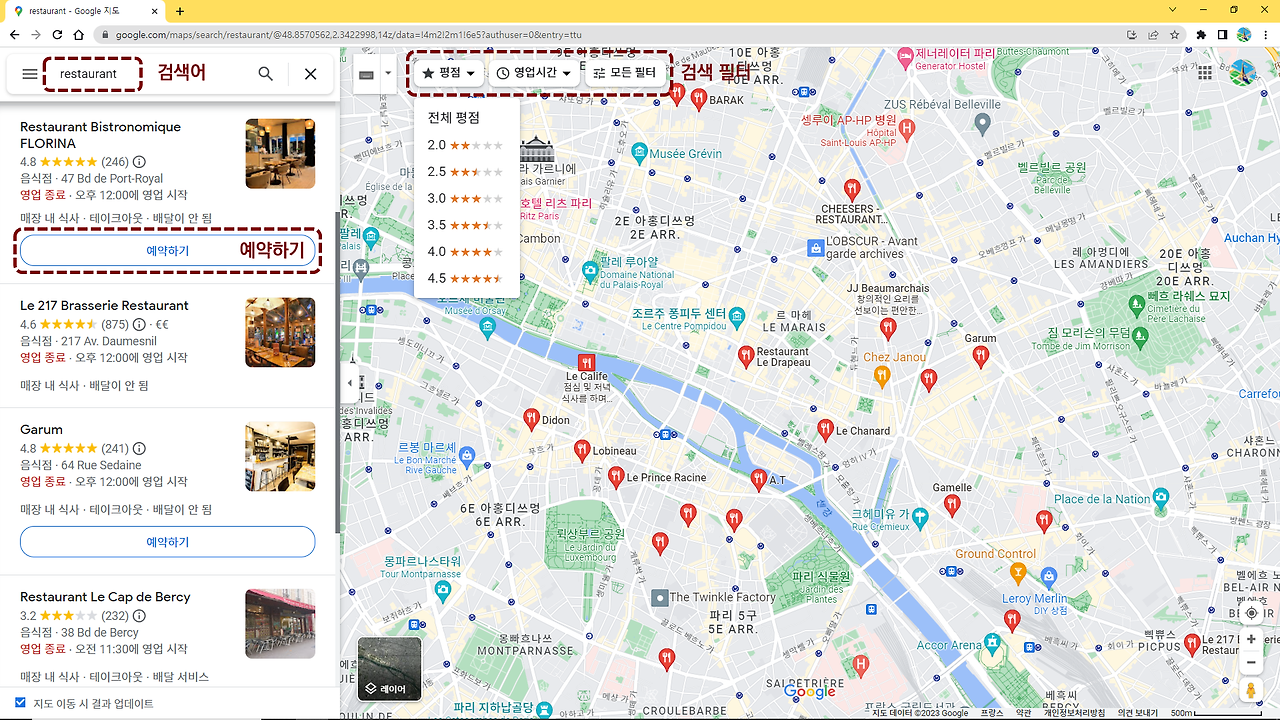
Task: Show info icon next to Garum rating
Action: [139, 449]
